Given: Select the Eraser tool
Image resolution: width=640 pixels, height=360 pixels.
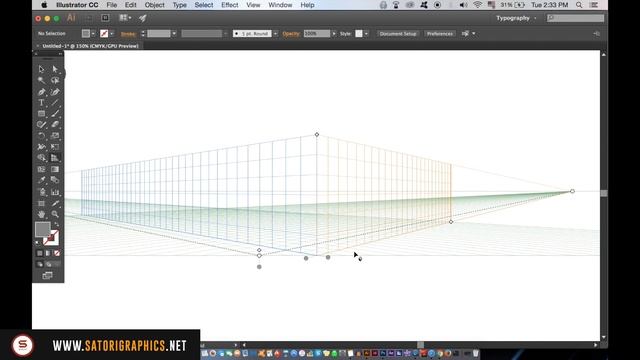Looking at the screenshot, I should pyautogui.click(x=55, y=124).
